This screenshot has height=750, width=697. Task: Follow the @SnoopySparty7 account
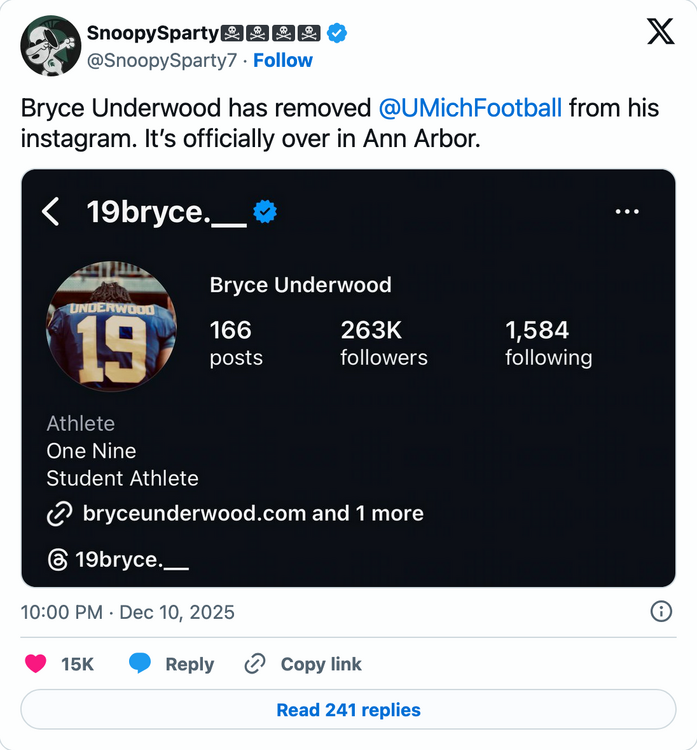(282, 60)
